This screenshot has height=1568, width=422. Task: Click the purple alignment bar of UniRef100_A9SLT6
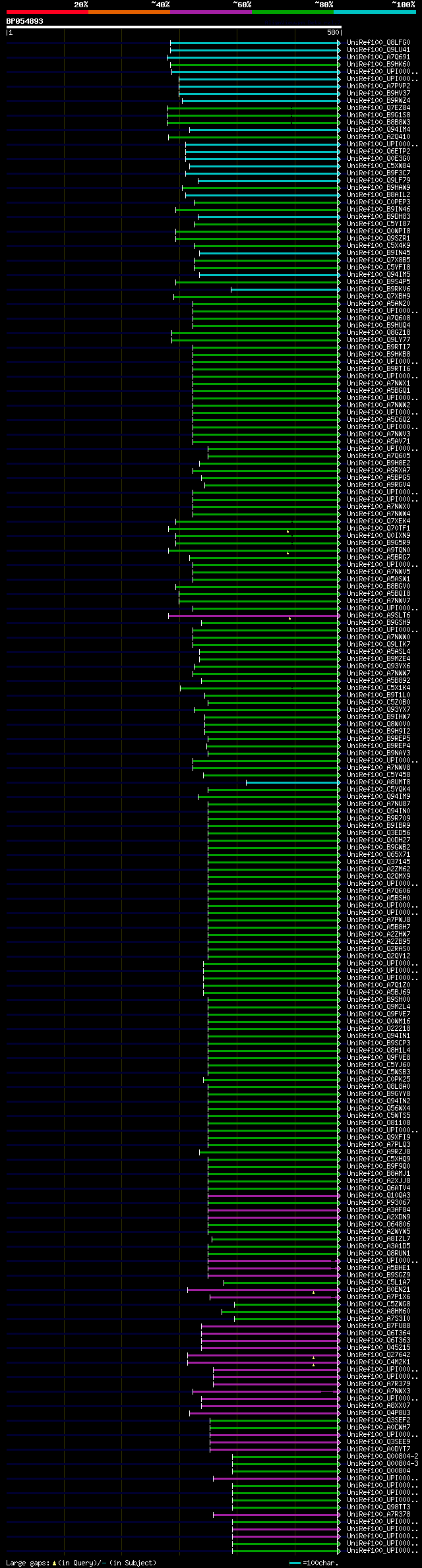click(255, 616)
